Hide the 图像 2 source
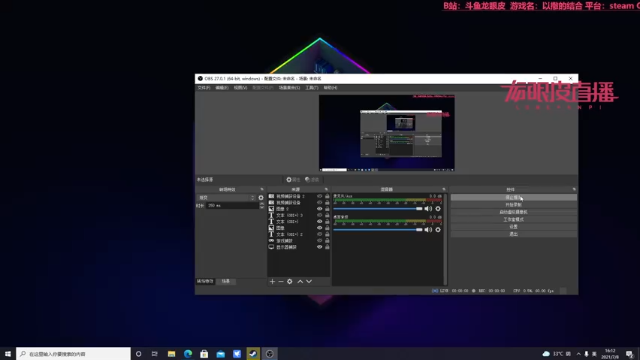Image resolution: width=640 pixels, height=360 pixels. tap(320, 209)
